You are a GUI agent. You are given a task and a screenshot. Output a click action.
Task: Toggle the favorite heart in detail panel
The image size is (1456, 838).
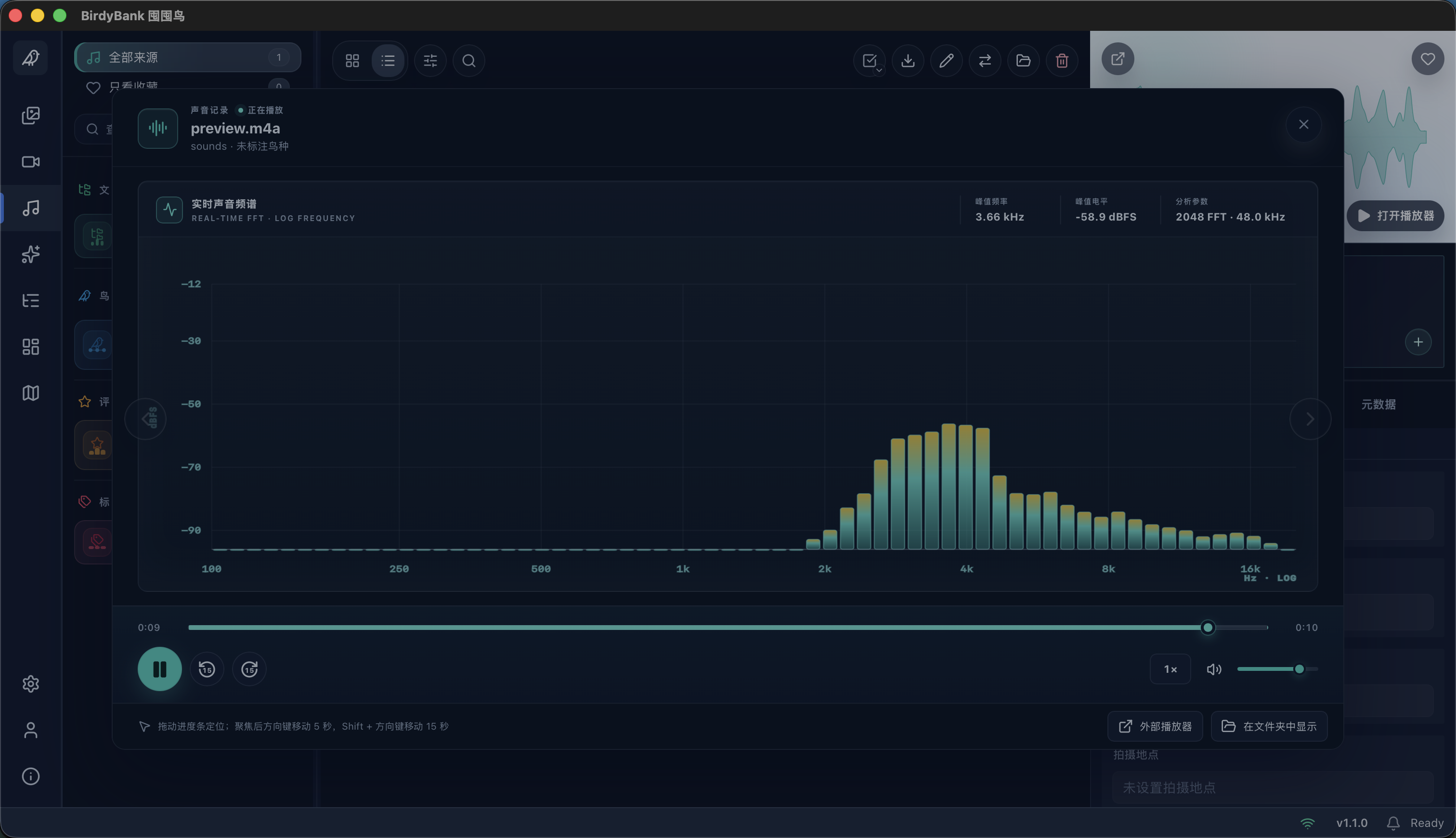[1427, 59]
